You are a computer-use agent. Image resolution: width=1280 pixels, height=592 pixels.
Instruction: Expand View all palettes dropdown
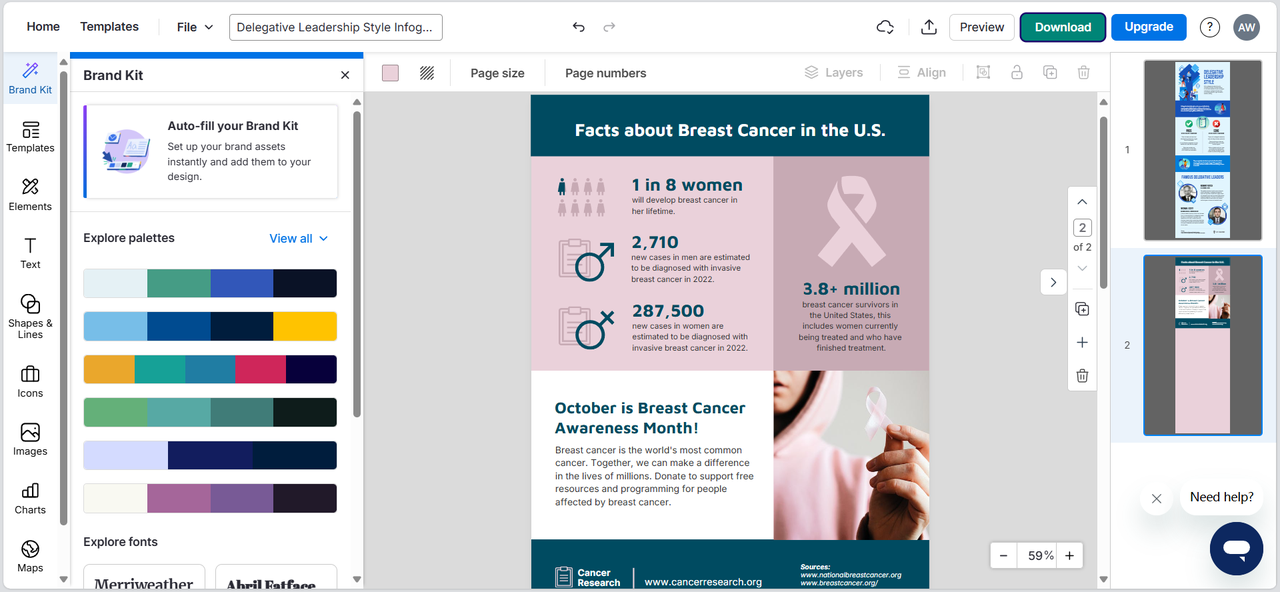(299, 238)
